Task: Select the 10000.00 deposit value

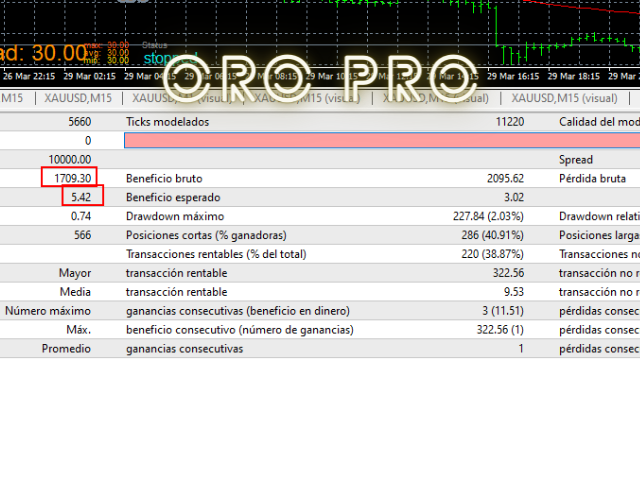Action: (x=70, y=160)
